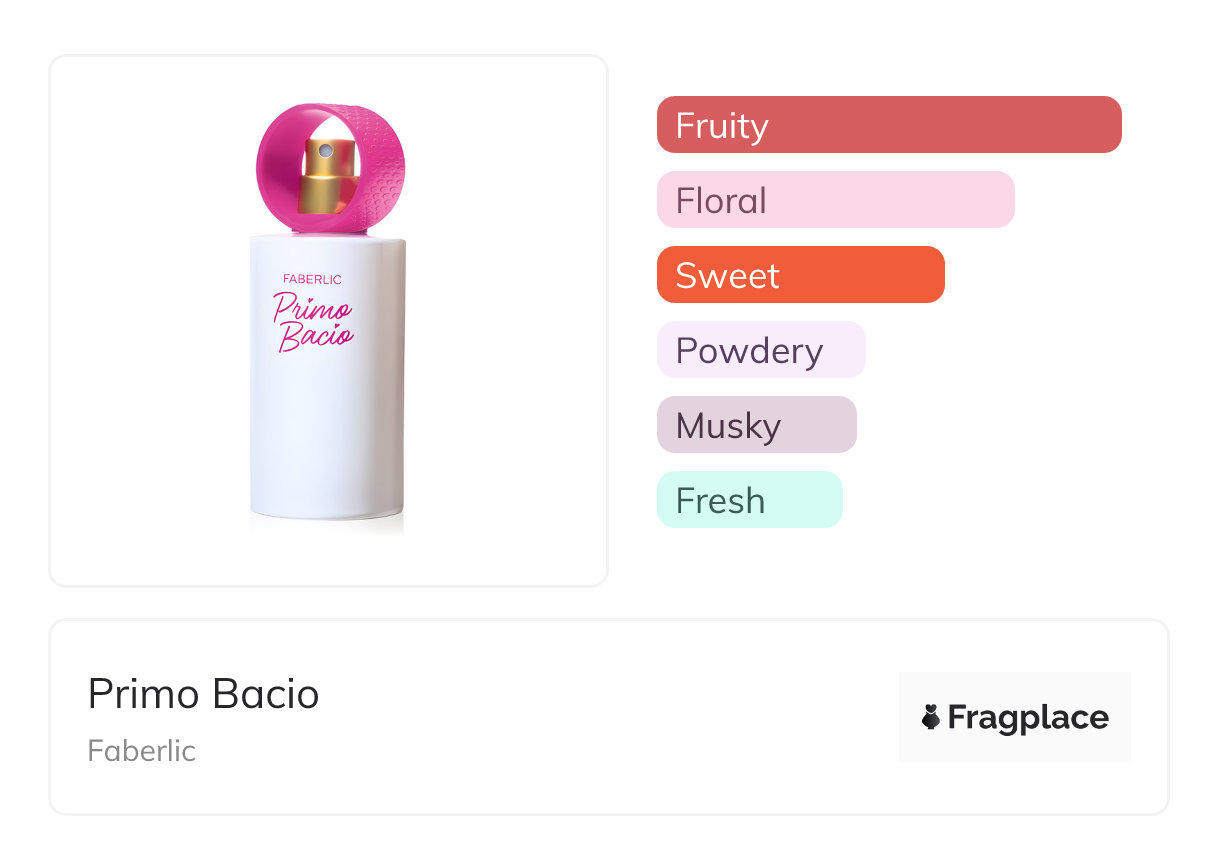Choose the Sweet accord bar
This screenshot has height=864, width=1218.
click(x=800, y=275)
